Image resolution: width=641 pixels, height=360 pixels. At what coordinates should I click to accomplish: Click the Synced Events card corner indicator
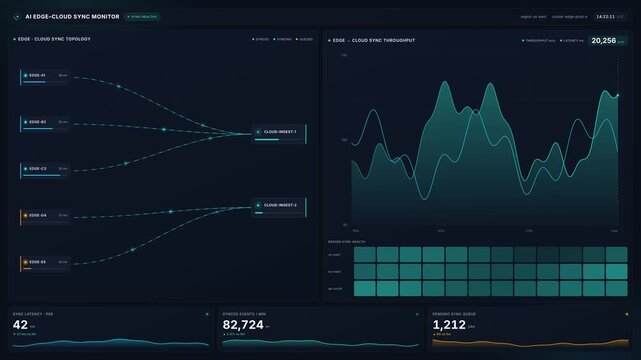pyautogui.click(x=417, y=314)
